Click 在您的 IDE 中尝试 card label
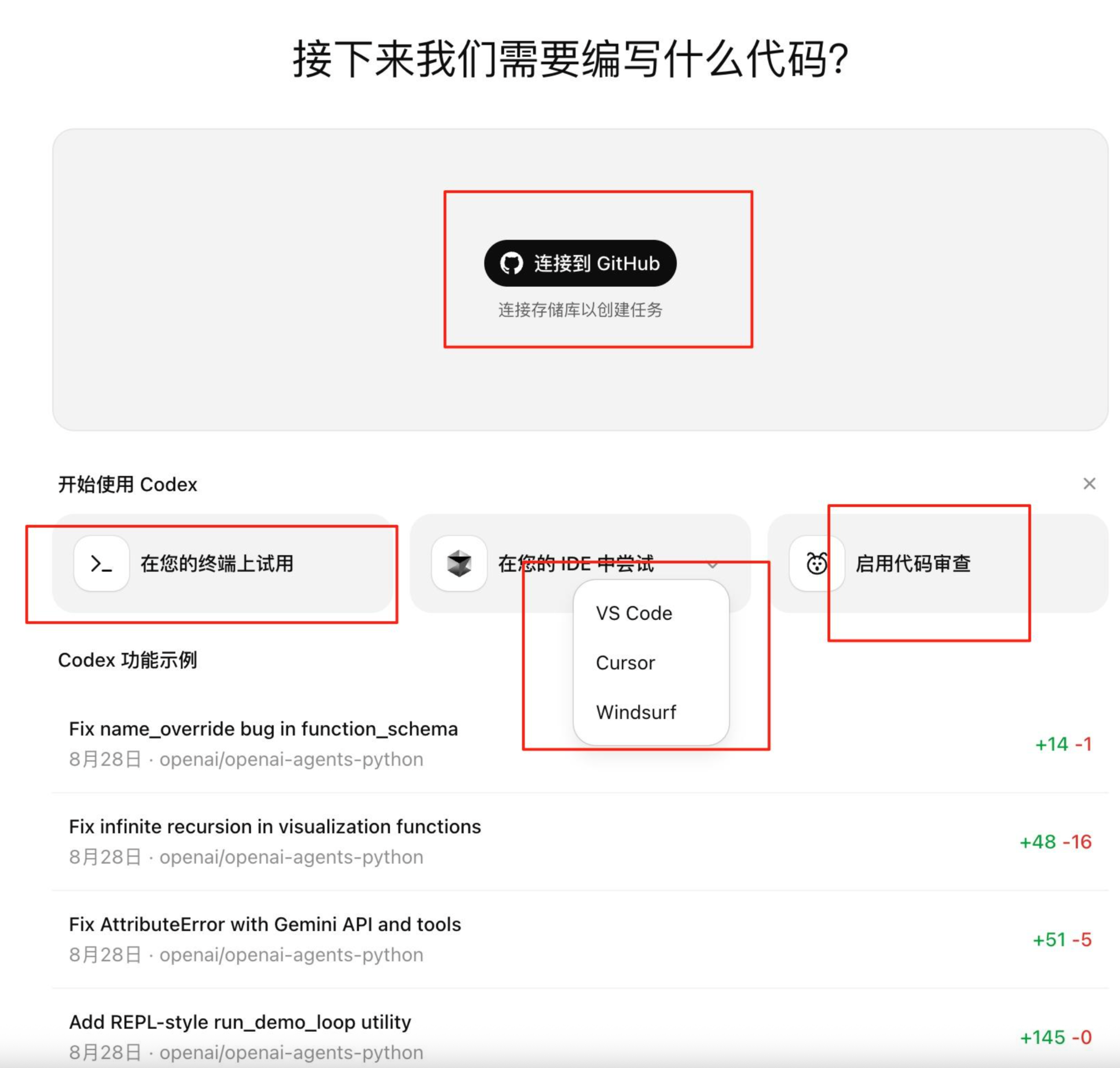Image resolution: width=1120 pixels, height=1068 pixels. [x=576, y=564]
